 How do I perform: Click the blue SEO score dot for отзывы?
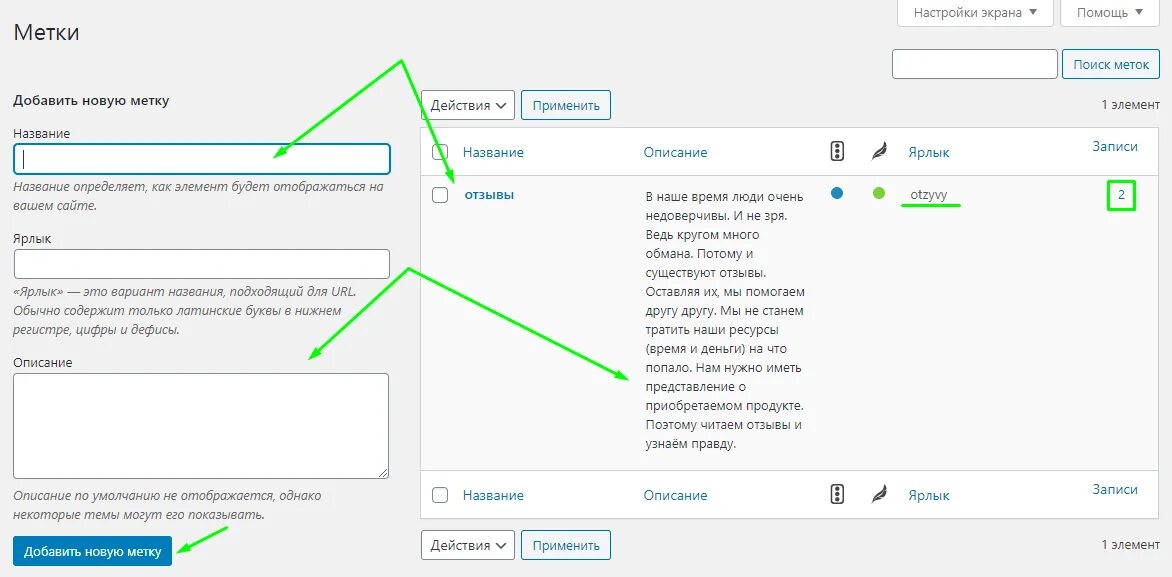(x=837, y=194)
